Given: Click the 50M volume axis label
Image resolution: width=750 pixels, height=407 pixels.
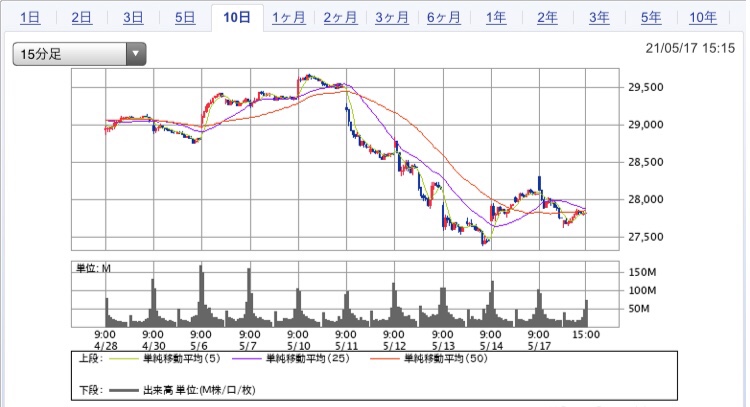Looking at the screenshot, I should point(639,308).
